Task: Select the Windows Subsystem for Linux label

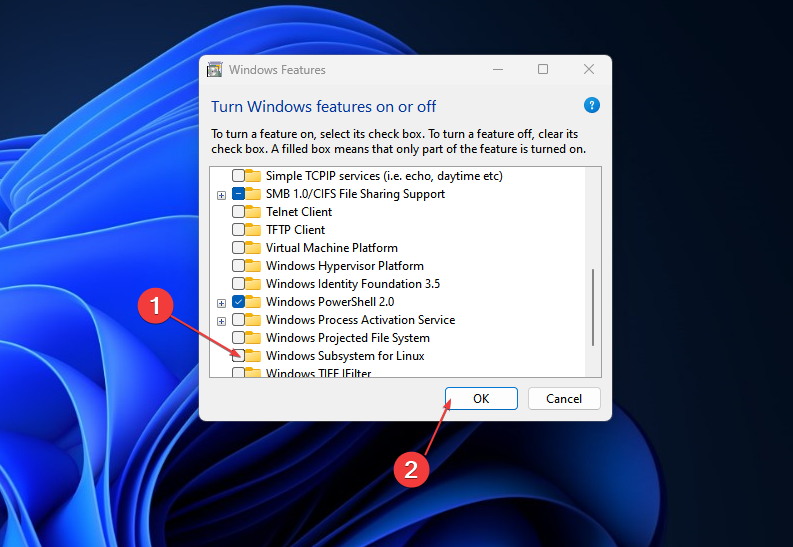Action: click(345, 356)
